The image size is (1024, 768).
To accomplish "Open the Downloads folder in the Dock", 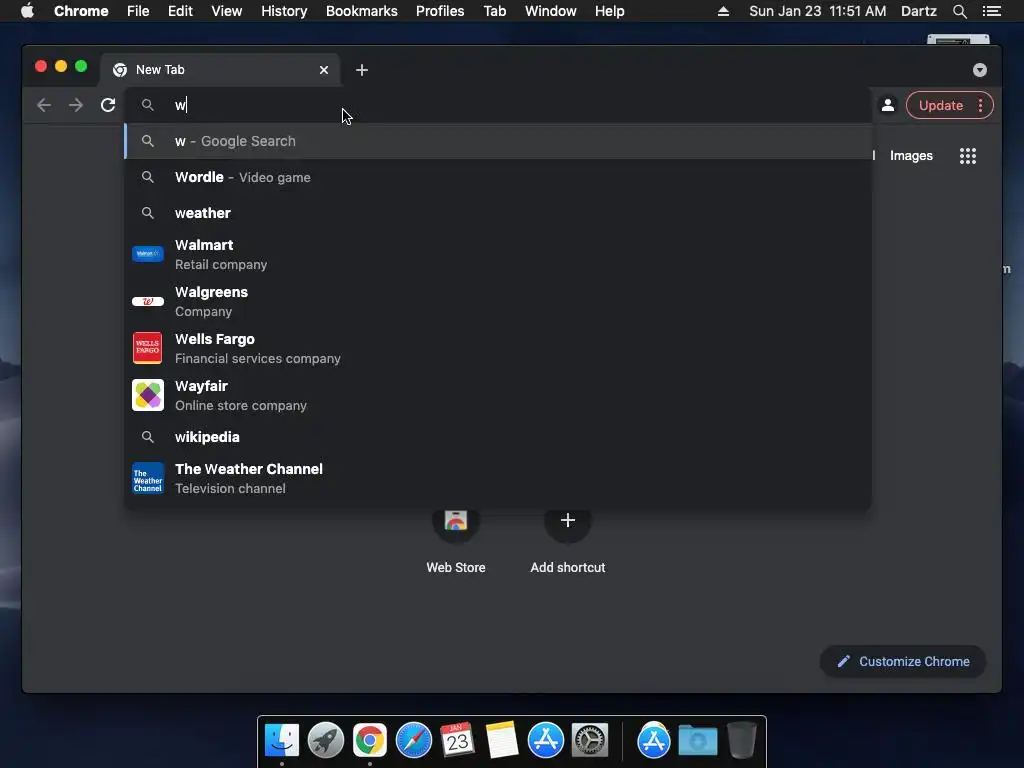I will pyautogui.click(x=697, y=740).
